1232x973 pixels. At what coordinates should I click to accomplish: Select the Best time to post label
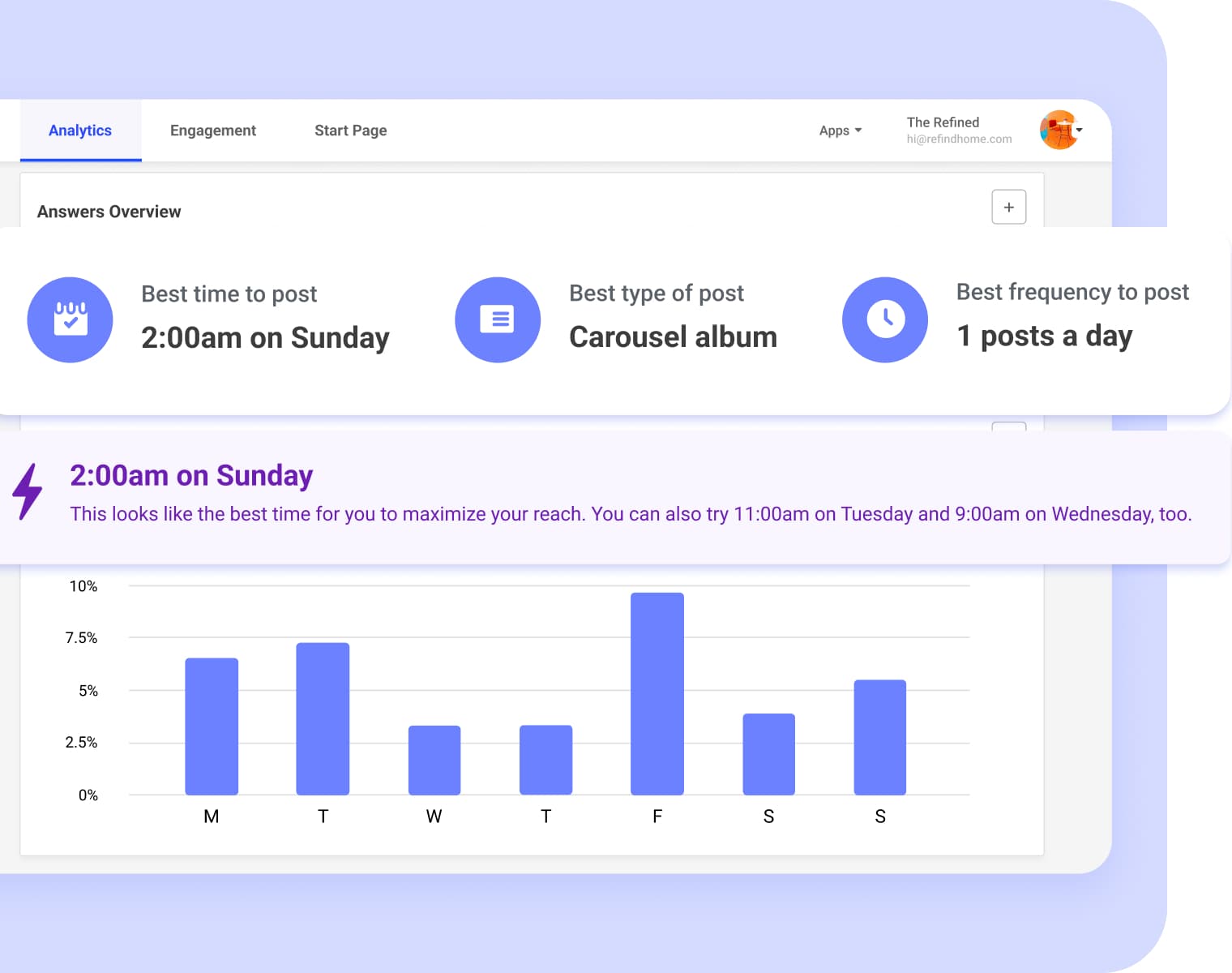[x=229, y=294]
